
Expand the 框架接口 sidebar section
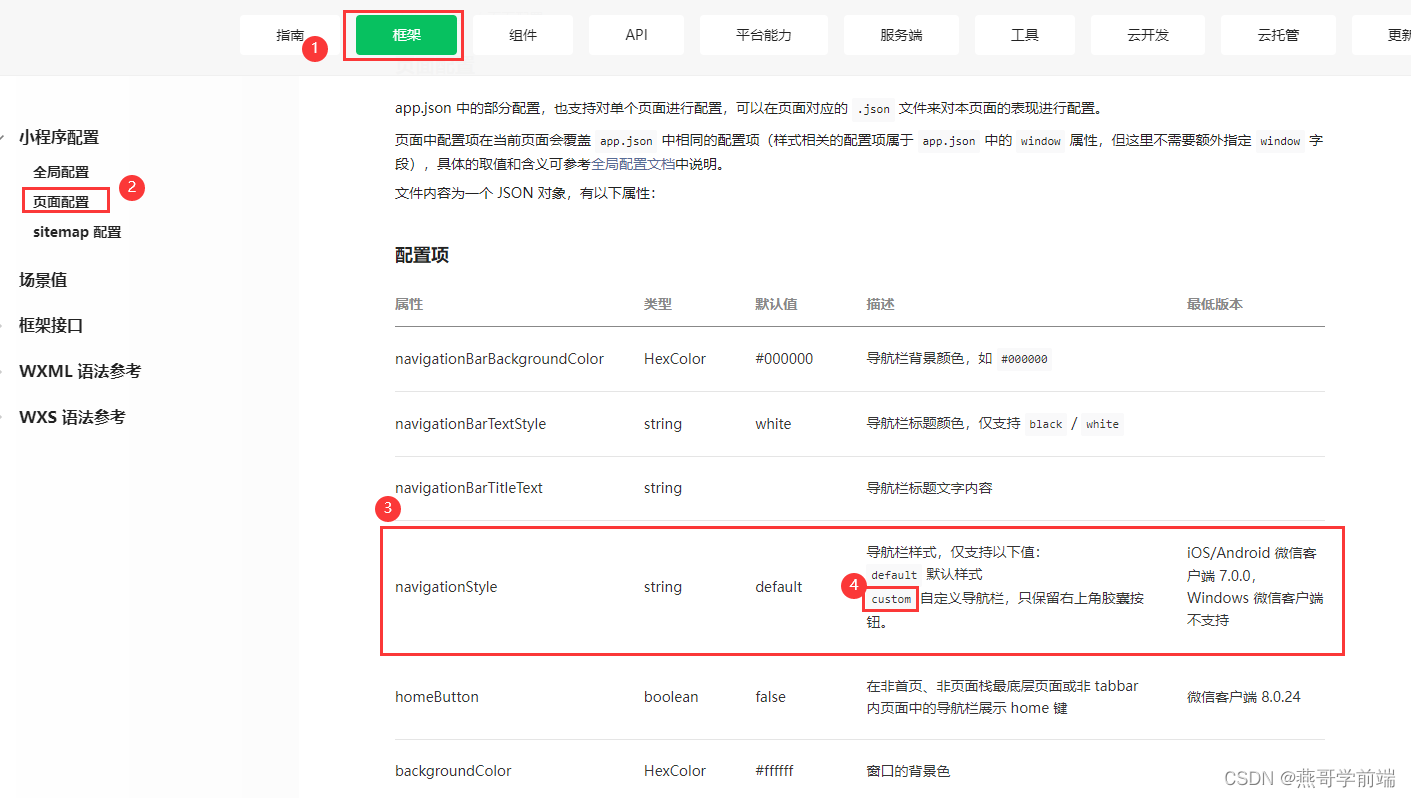click(51, 326)
